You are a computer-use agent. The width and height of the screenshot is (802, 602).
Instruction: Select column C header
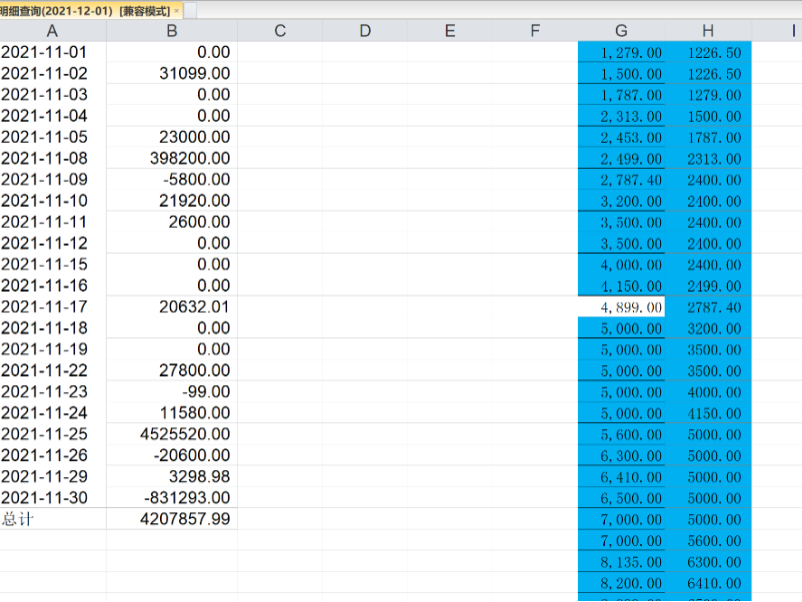point(280,31)
